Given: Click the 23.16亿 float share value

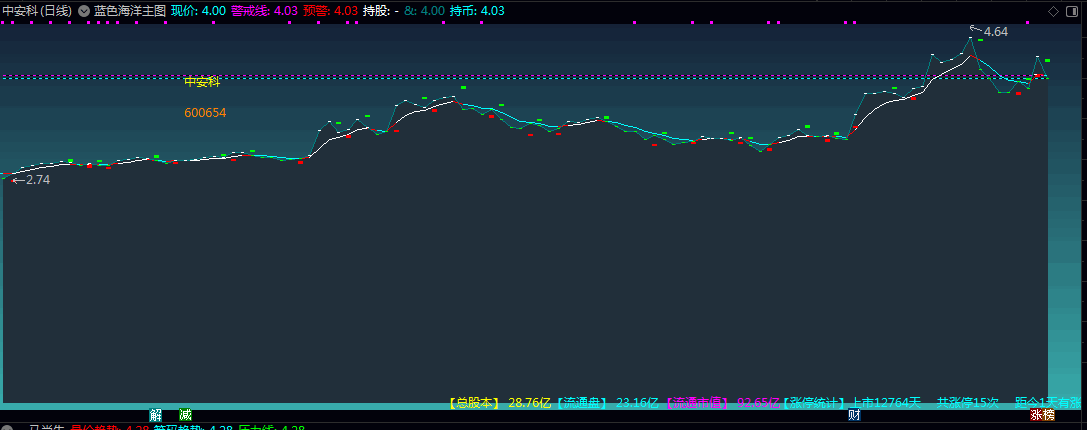Looking at the screenshot, I should click(x=637, y=402).
